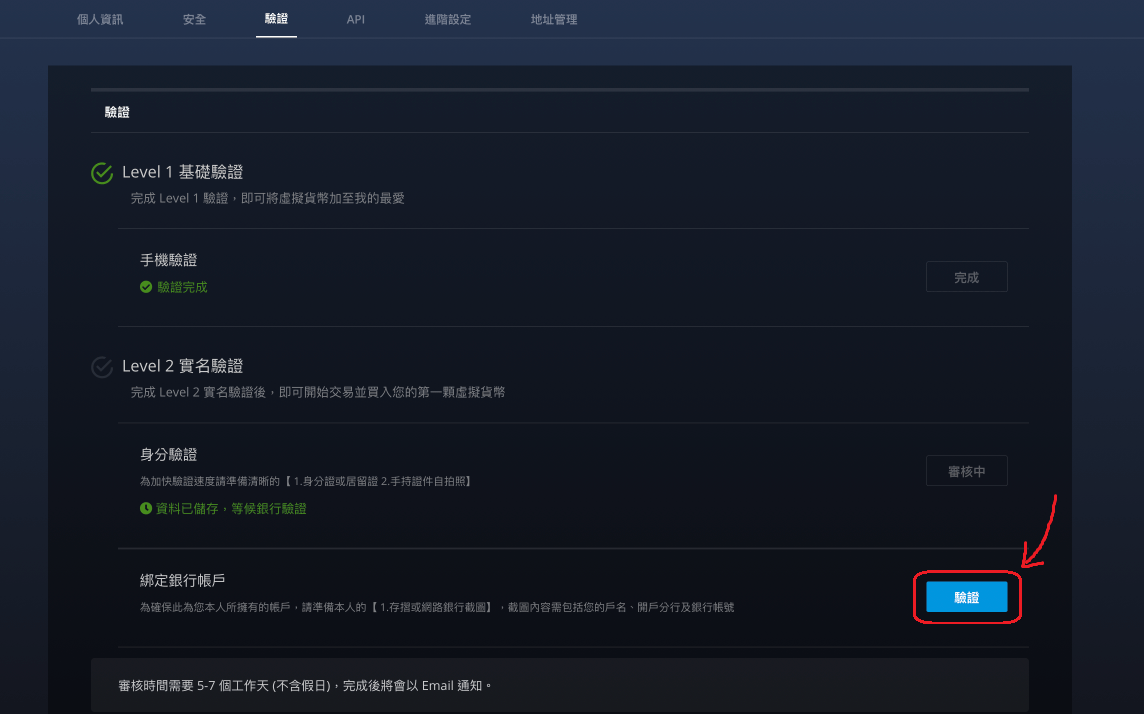Click the Level 2 實名驗證 circle checkmark icon
The width and height of the screenshot is (1144, 714).
(101, 366)
